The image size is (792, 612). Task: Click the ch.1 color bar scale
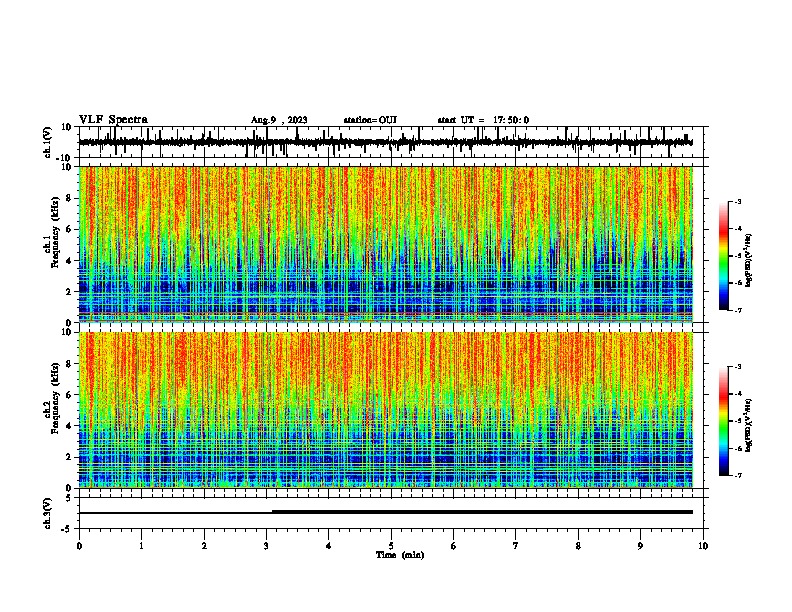[724, 256]
